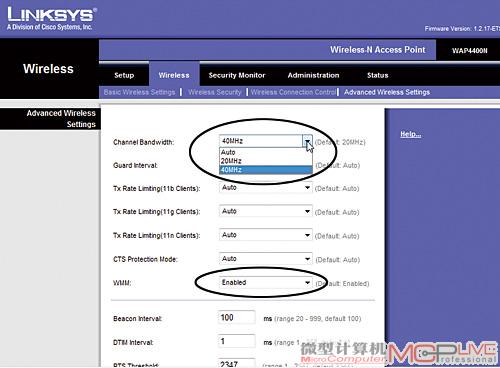The width and height of the screenshot is (500, 368).
Task: Open the Status tab
Action: pos(378,75)
